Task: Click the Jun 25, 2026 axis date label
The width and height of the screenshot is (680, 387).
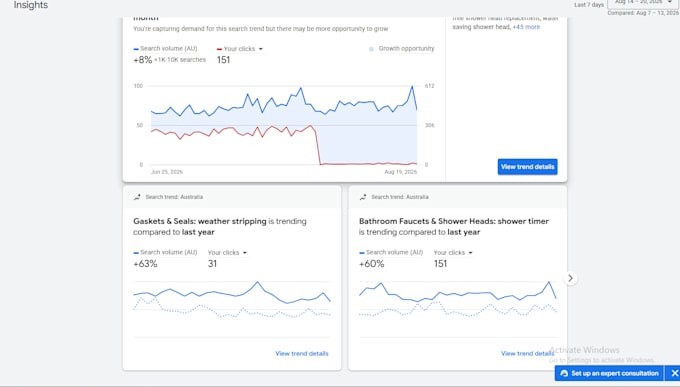Action: (167, 172)
